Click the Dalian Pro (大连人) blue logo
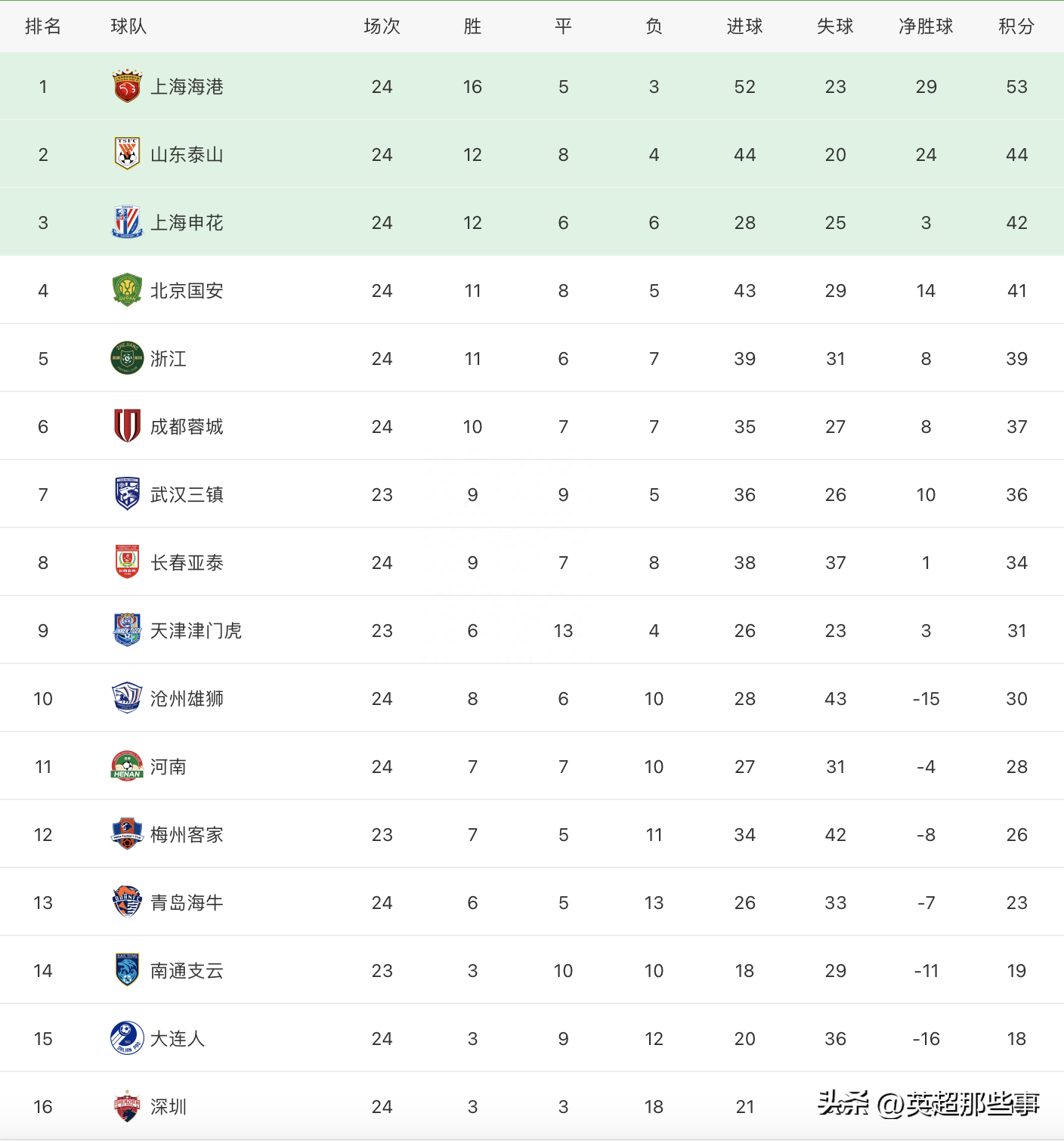Image resolution: width=1064 pixels, height=1141 pixels. tap(127, 1038)
